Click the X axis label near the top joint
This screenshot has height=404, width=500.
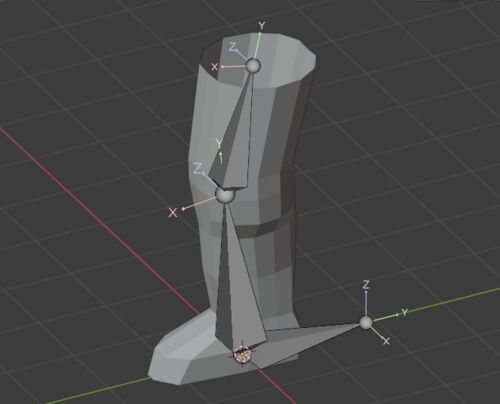click(x=215, y=67)
